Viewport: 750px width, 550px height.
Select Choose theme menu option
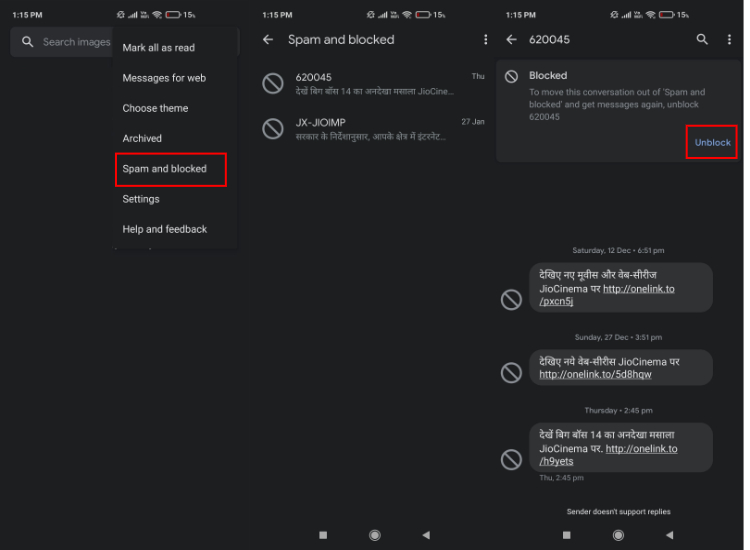[x=155, y=108]
